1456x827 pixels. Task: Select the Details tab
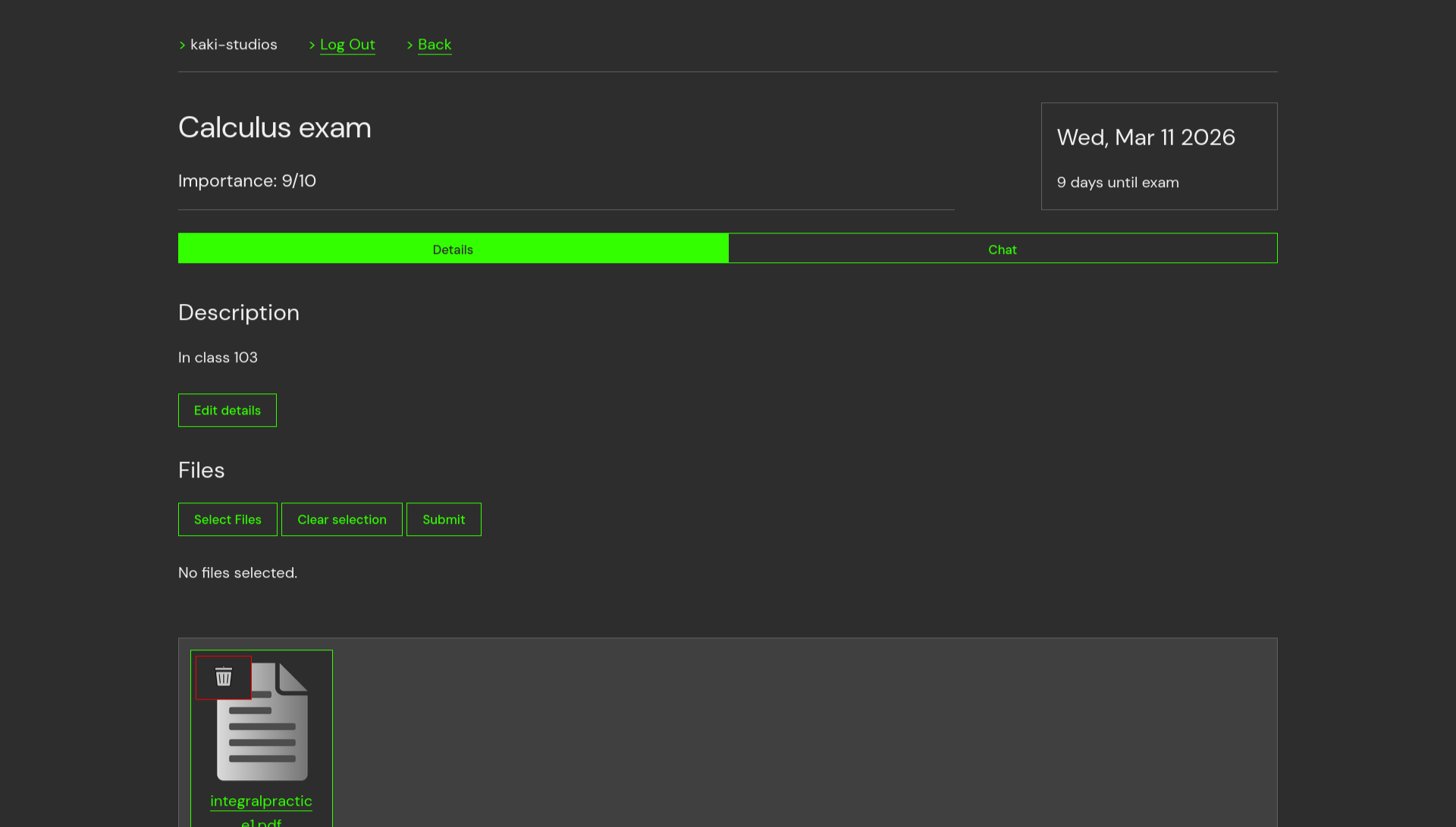(453, 249)
